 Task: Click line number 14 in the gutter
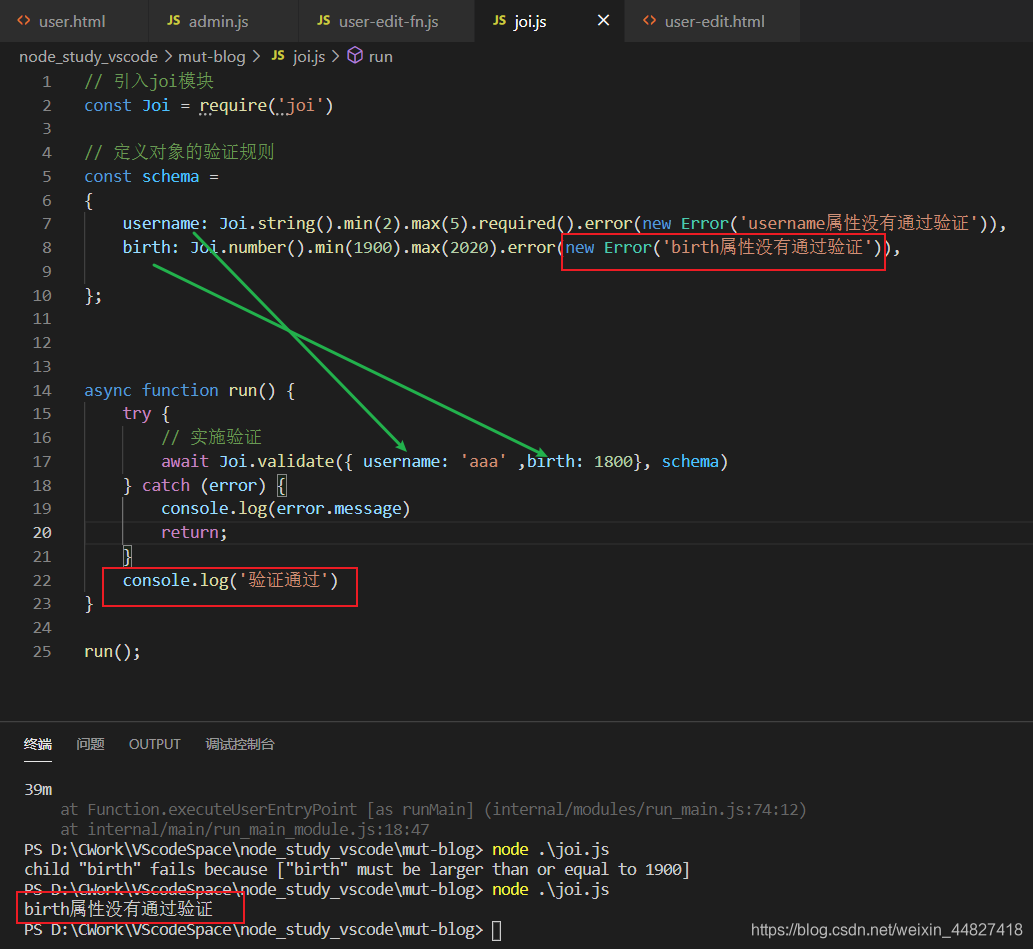42,390
